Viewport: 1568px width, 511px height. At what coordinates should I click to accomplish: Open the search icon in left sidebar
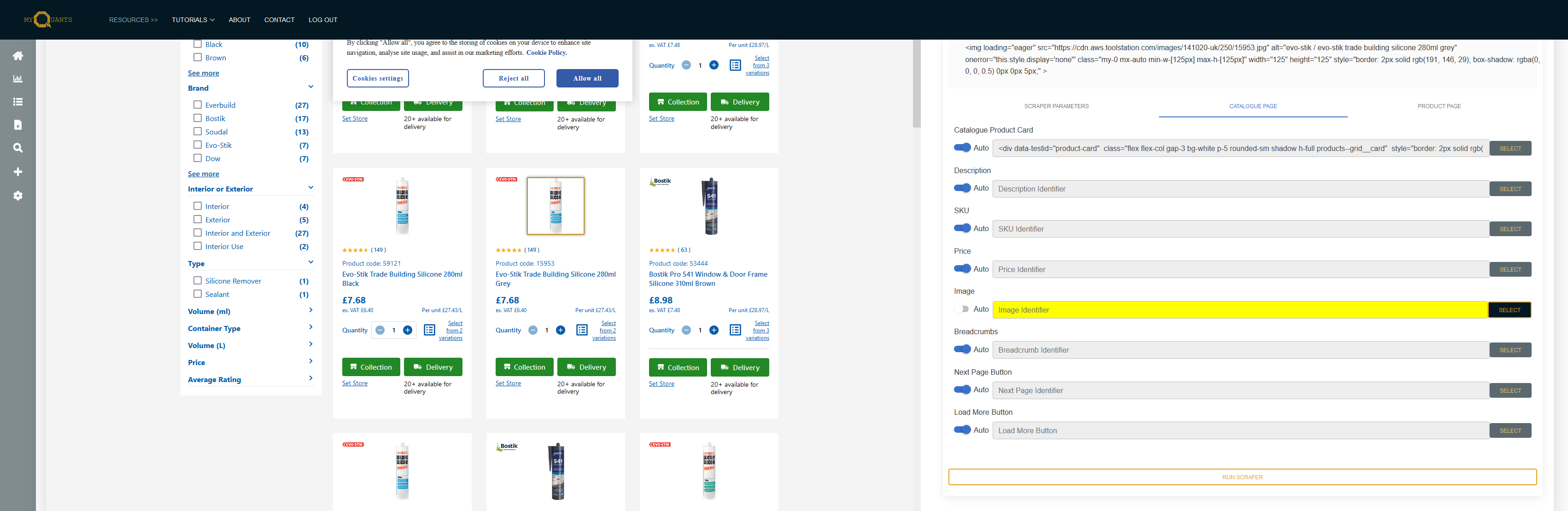(18, 148)
